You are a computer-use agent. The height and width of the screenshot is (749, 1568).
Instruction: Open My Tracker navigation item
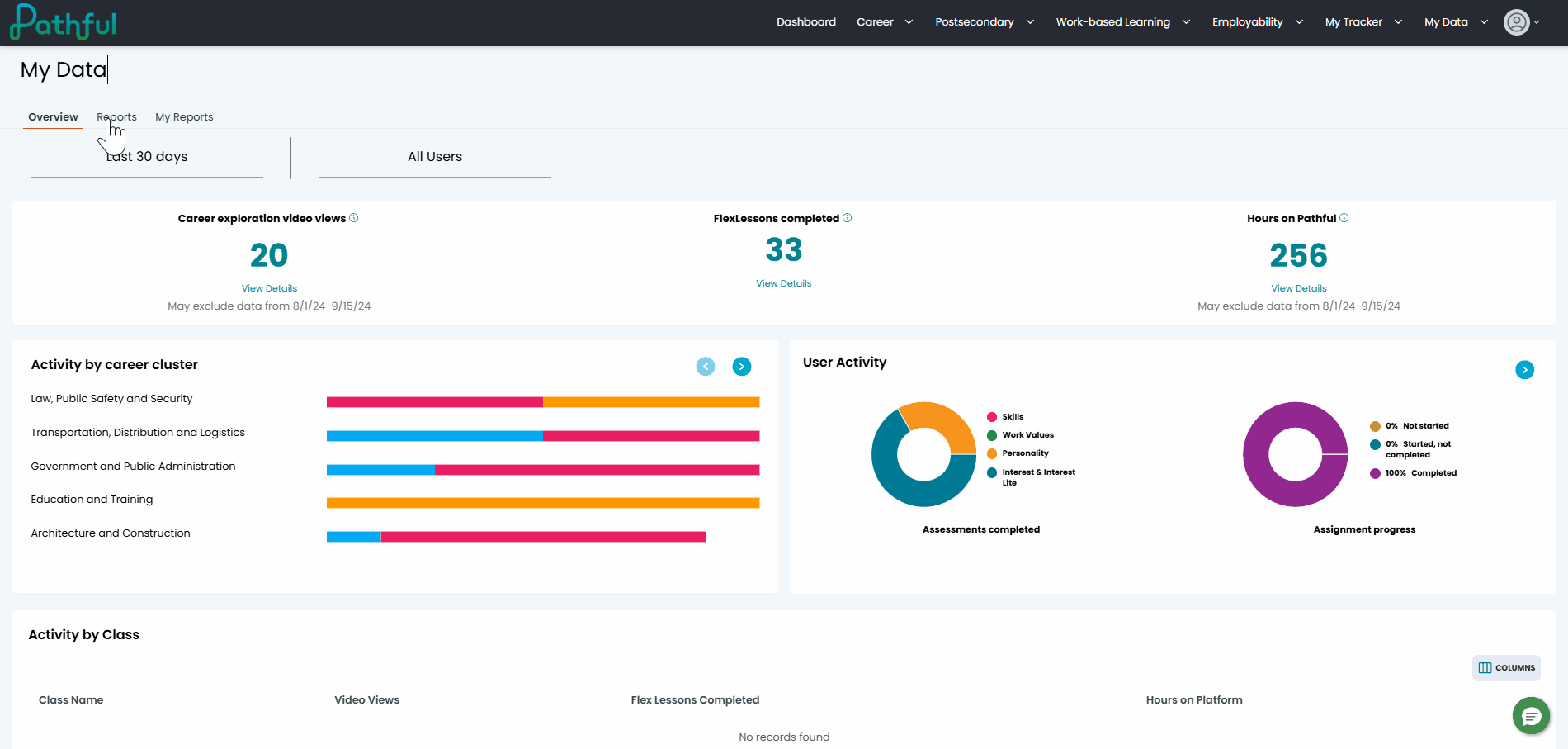tap(1353, 22)
